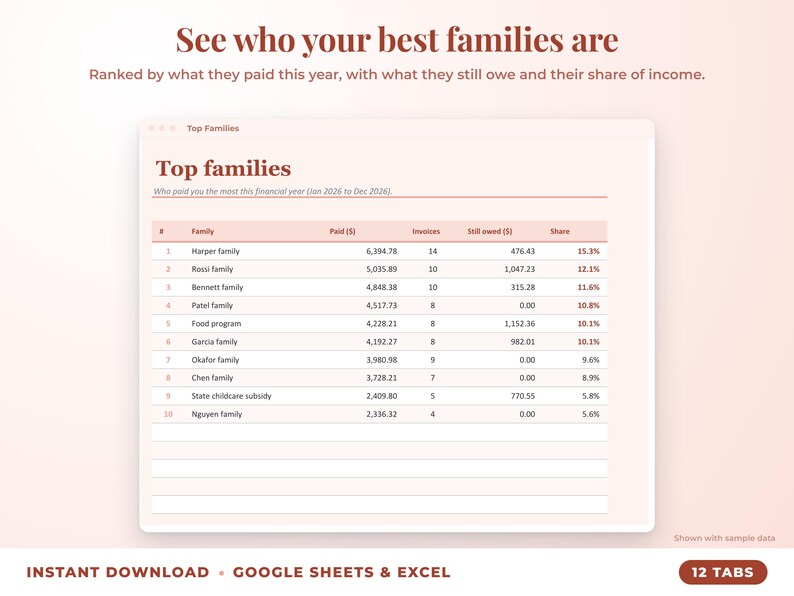
Task: Click invoice count 4 for Nguyen family
Action: pos(432,414)
